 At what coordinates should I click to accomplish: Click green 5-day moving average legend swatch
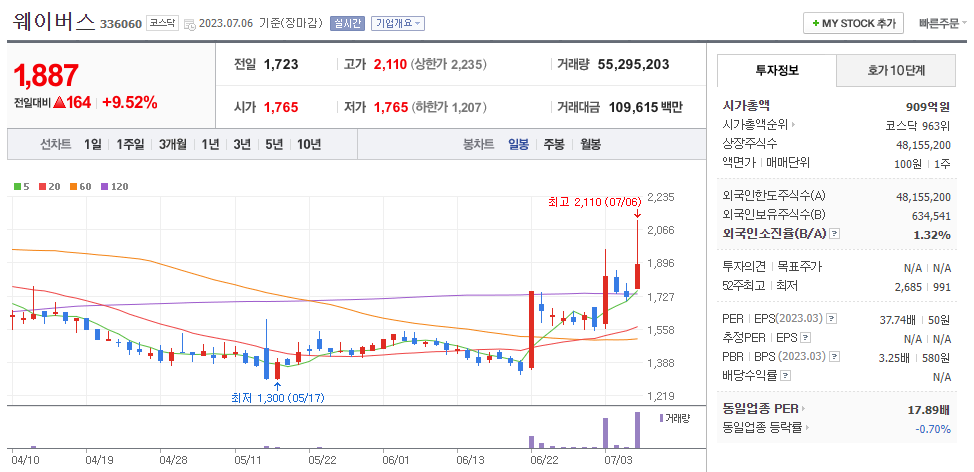[x=17, y=186]
